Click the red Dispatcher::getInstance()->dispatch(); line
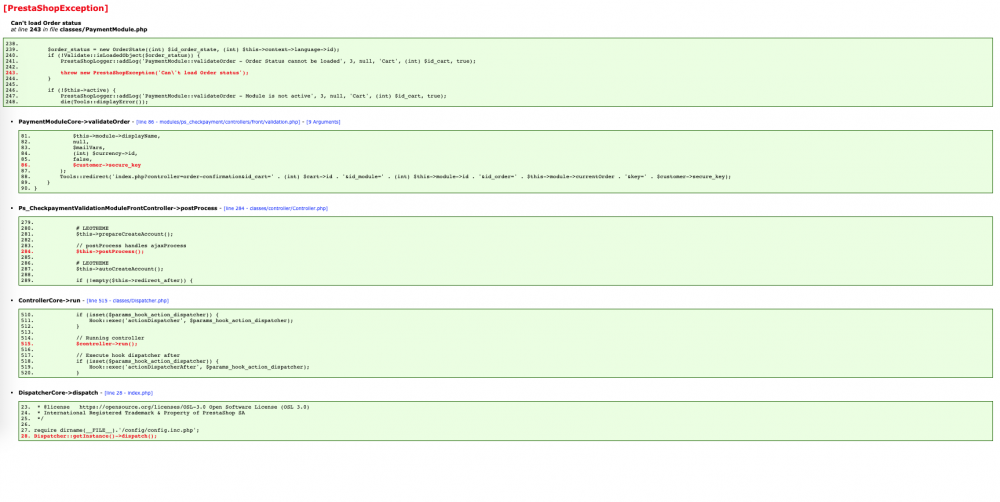The image size is (1000, 502). tap(95, 436)
